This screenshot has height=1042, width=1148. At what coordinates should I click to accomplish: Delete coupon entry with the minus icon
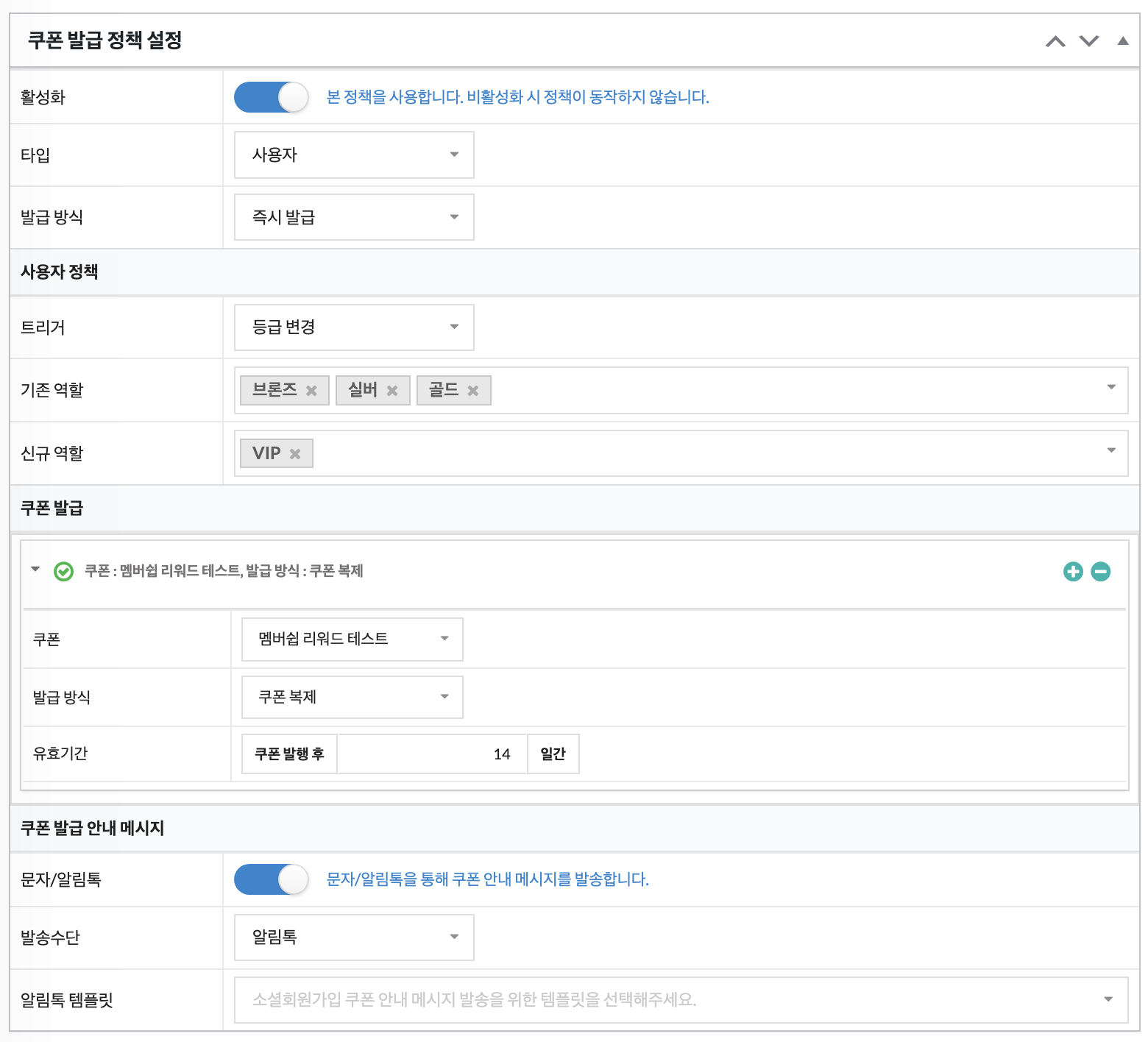pyautogui.click(x=1101, y=571)
